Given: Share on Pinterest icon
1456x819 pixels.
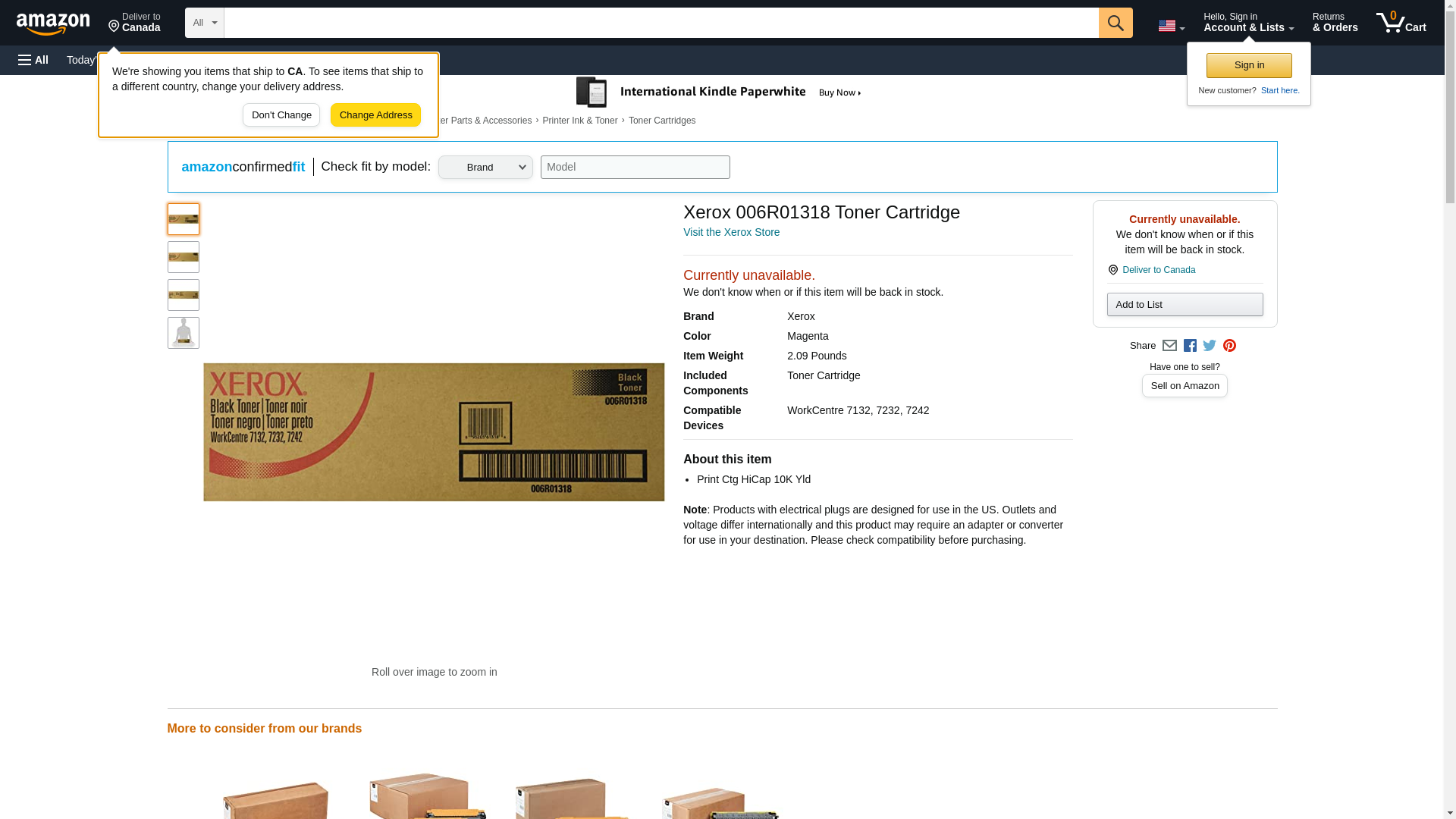Looking at the screenshot, I should pos(1229,346).
